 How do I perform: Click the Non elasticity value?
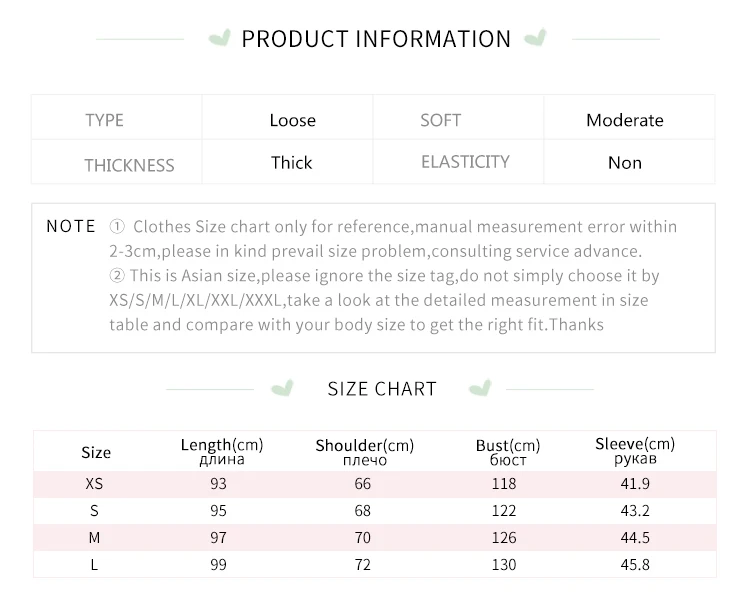click(x=625, y=163)
